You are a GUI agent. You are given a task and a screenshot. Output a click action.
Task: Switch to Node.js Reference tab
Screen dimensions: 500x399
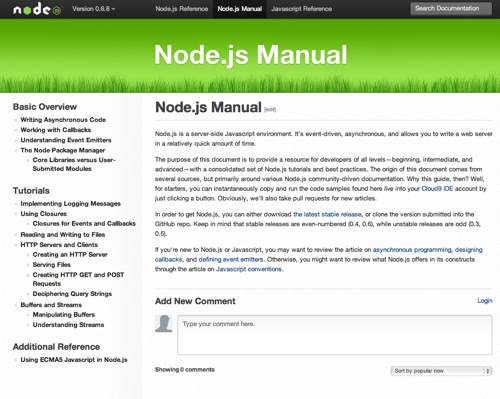tap(182, 9)
